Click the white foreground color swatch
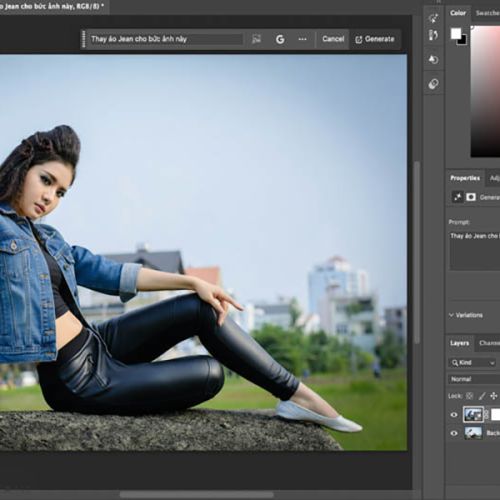Screen dimensions: 500x500 [x=455, y=33]
